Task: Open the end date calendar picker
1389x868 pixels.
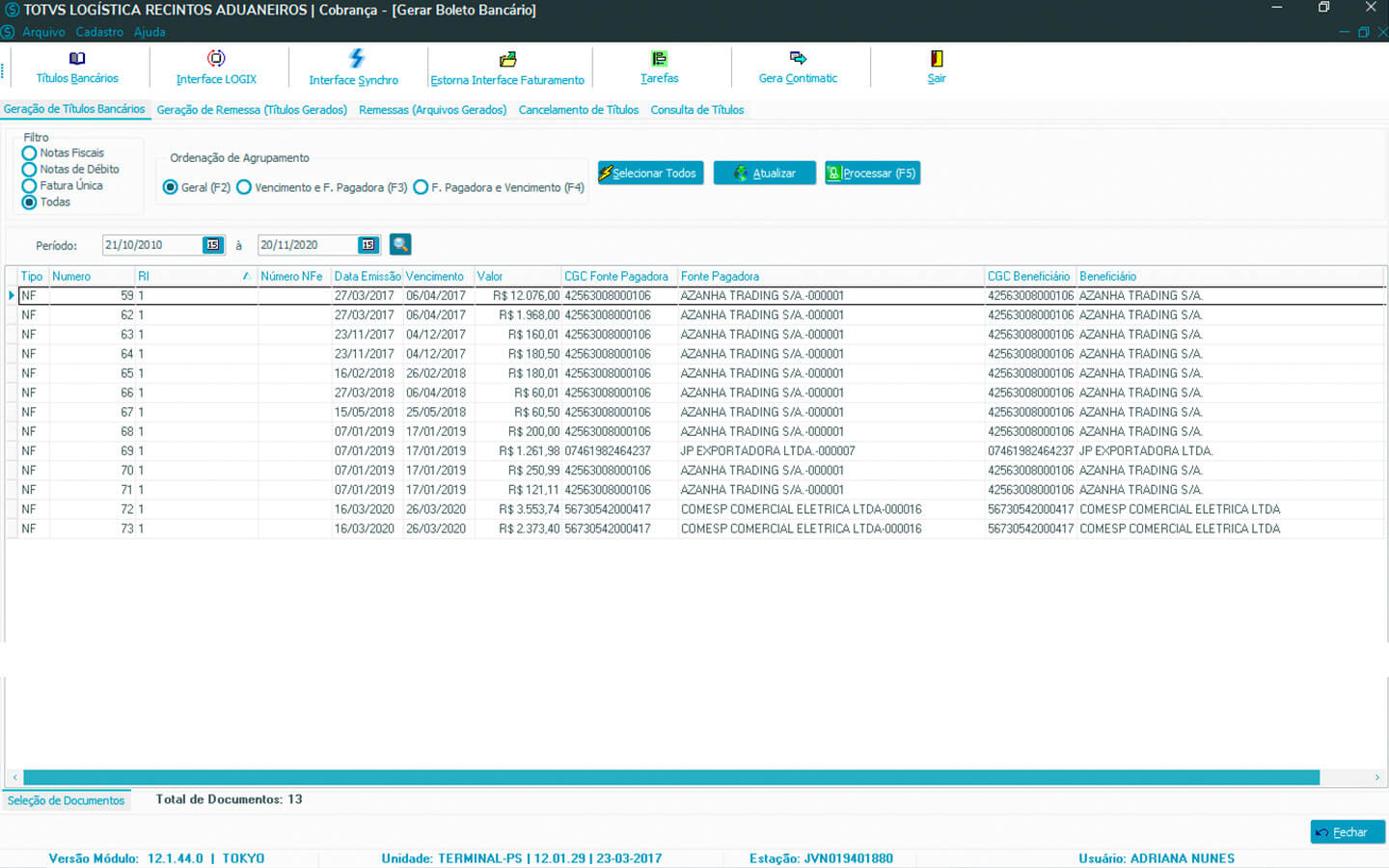Action: tap(368, 245)
